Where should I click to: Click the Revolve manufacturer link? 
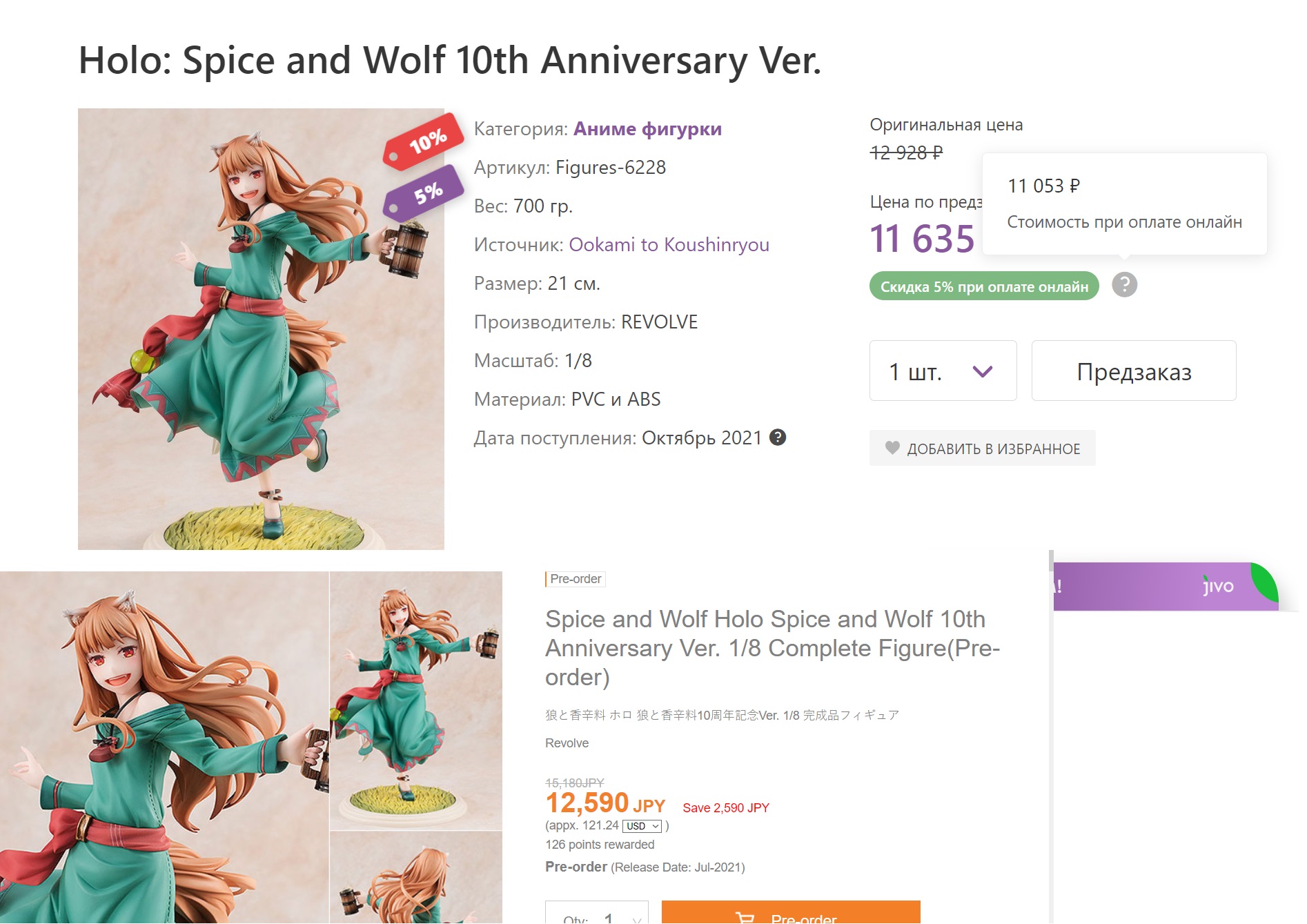click(x=567, y=743)
